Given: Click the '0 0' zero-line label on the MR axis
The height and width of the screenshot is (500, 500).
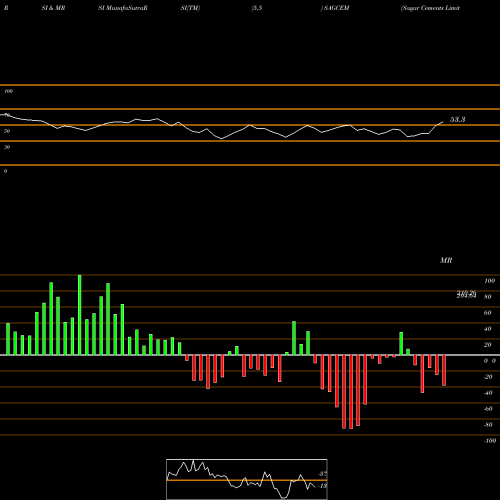Looking at the screenshot, I should point(490,361).
